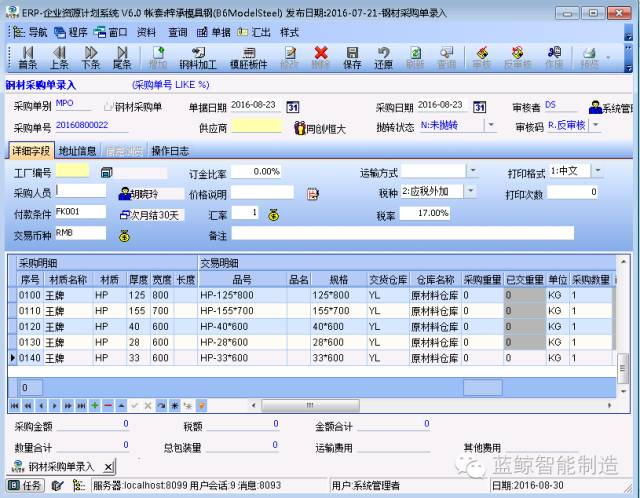
Task: Click the factory lookup icon beside 工厂编号
Action: (x=106, y=172)
